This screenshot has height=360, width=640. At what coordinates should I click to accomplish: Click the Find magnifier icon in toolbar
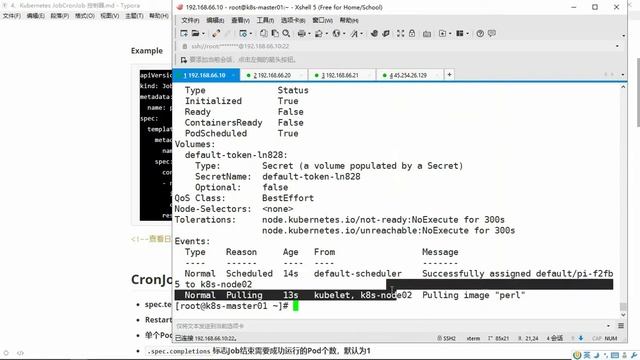click(286, 33)
